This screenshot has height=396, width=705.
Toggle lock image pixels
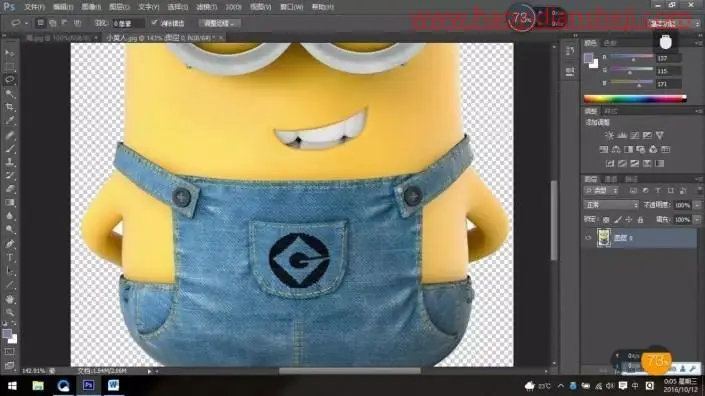pos(618,219)
